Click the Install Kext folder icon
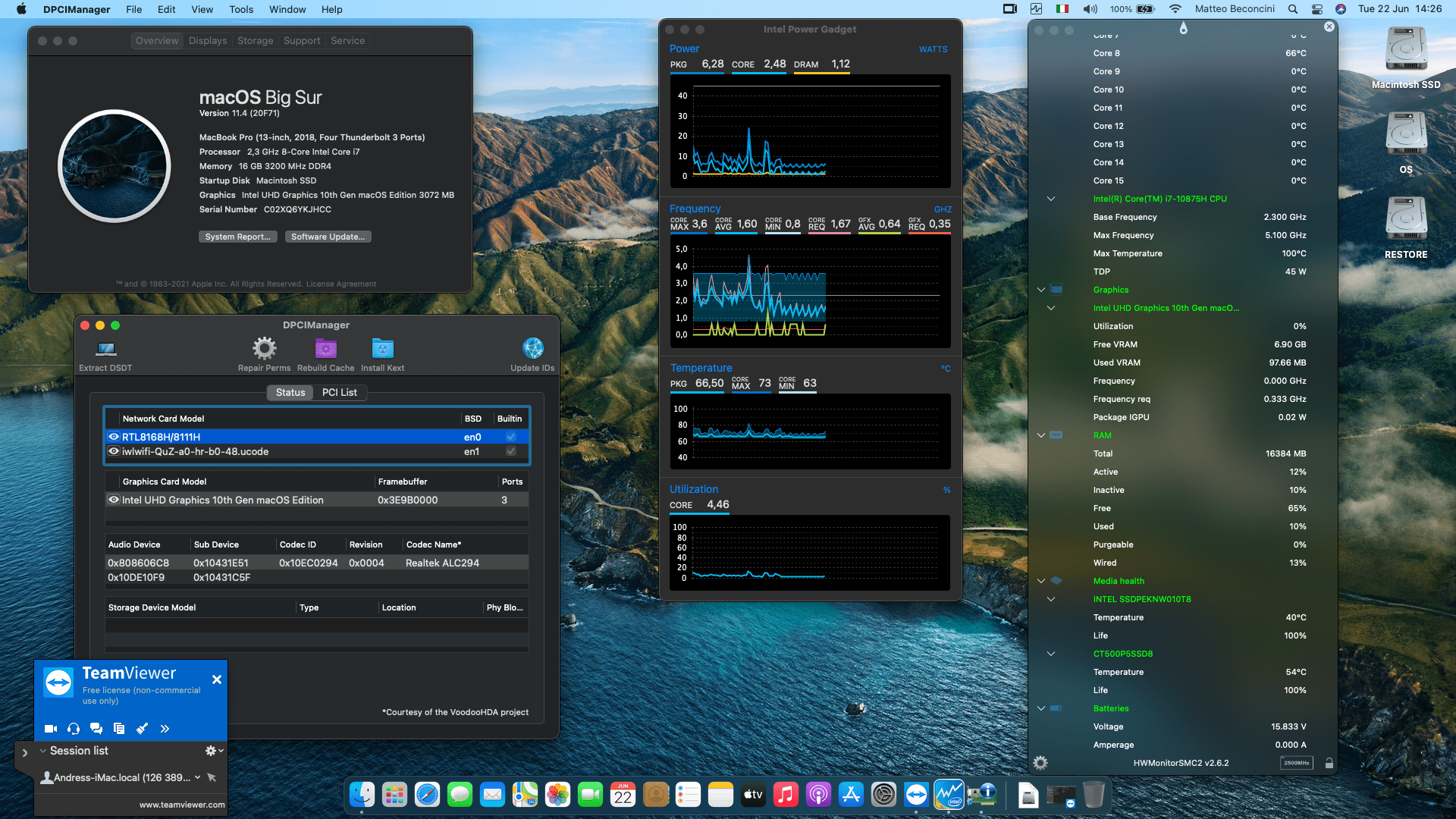This screenshot has width=1456, height=819. coord(382,348)
